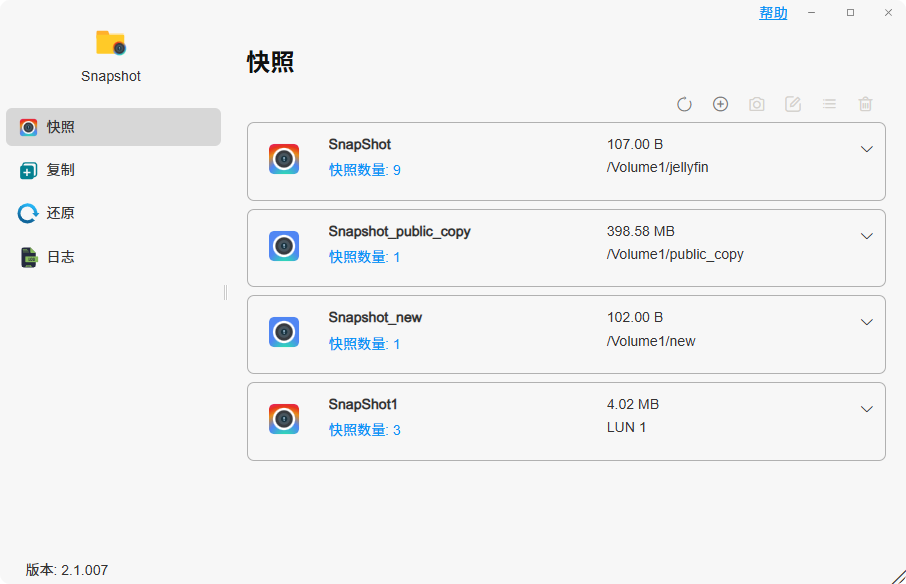Open the snapshot list toolbar icon
The image size is (906, 584).
tap(829, 104)
